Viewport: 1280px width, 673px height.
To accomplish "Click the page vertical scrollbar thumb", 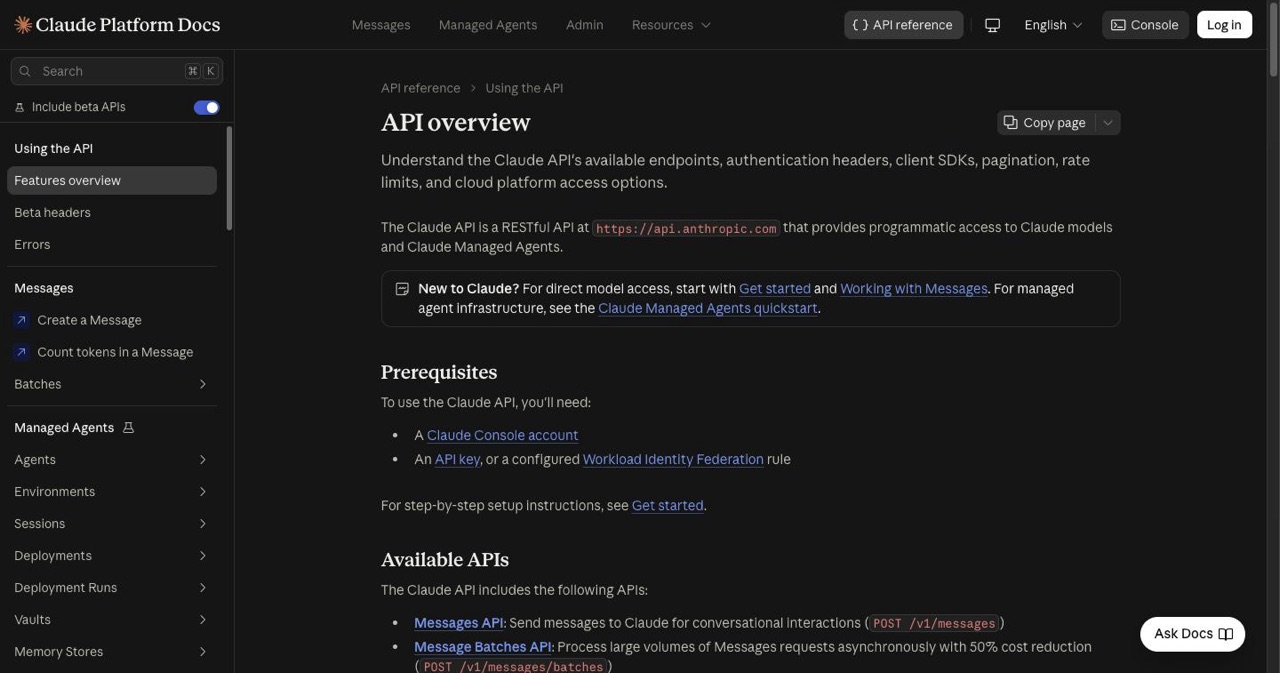I will tap(1273, 40).
